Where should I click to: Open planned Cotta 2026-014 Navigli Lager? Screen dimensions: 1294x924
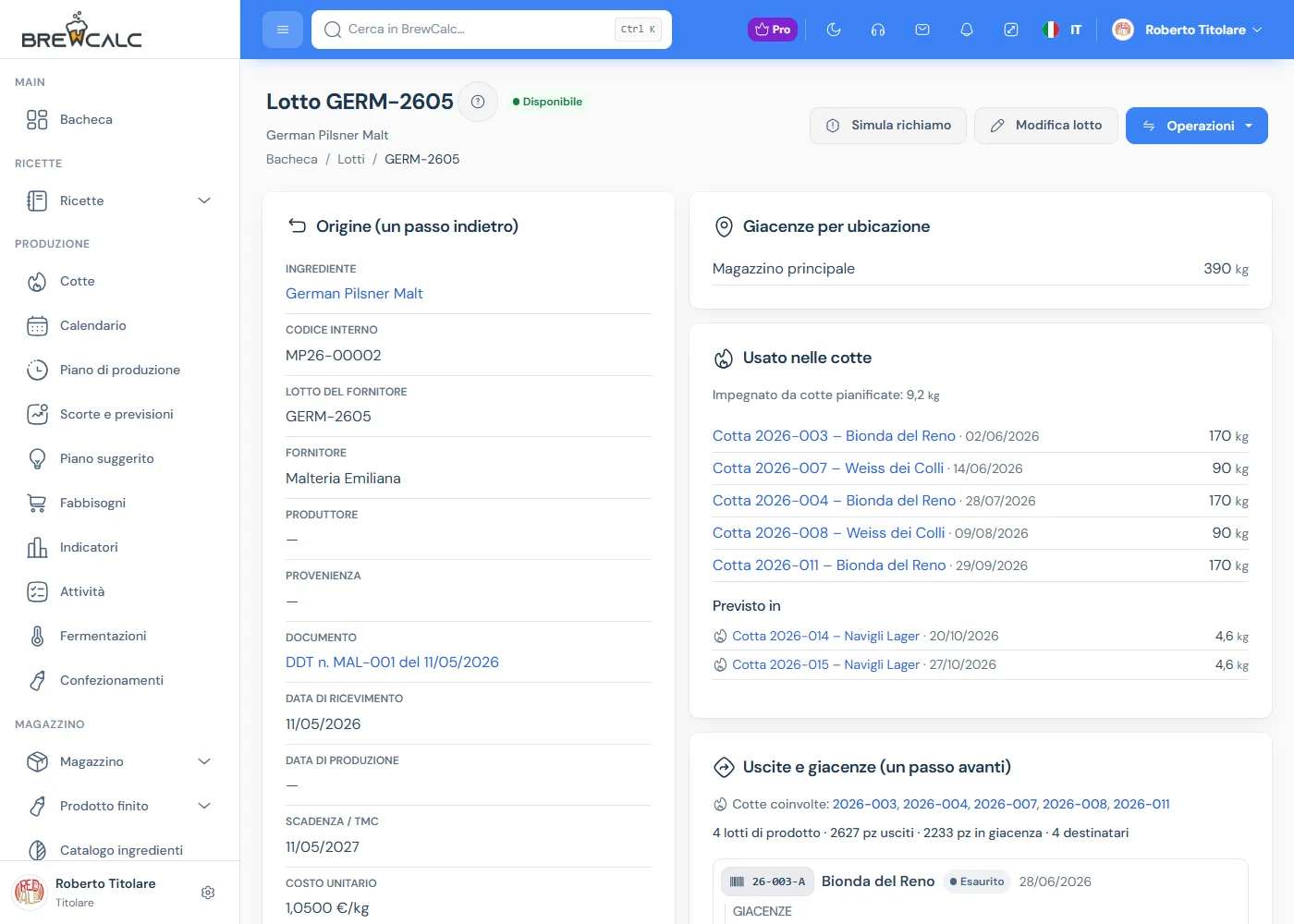(825, 636)
